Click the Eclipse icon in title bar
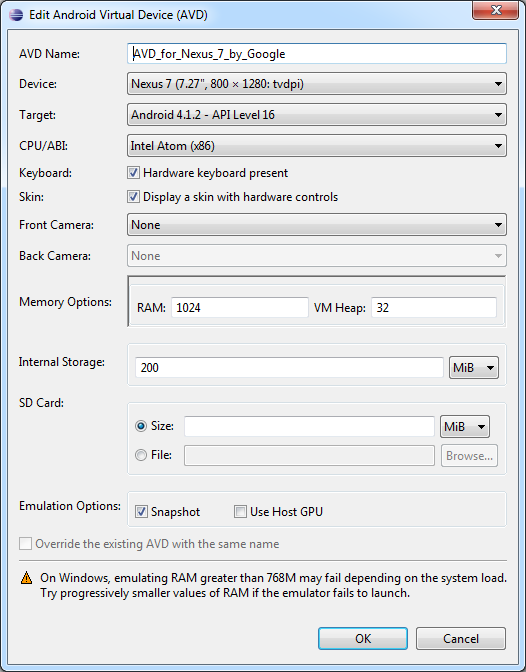This screenshot has width=526, height=672. pos(16,15)
